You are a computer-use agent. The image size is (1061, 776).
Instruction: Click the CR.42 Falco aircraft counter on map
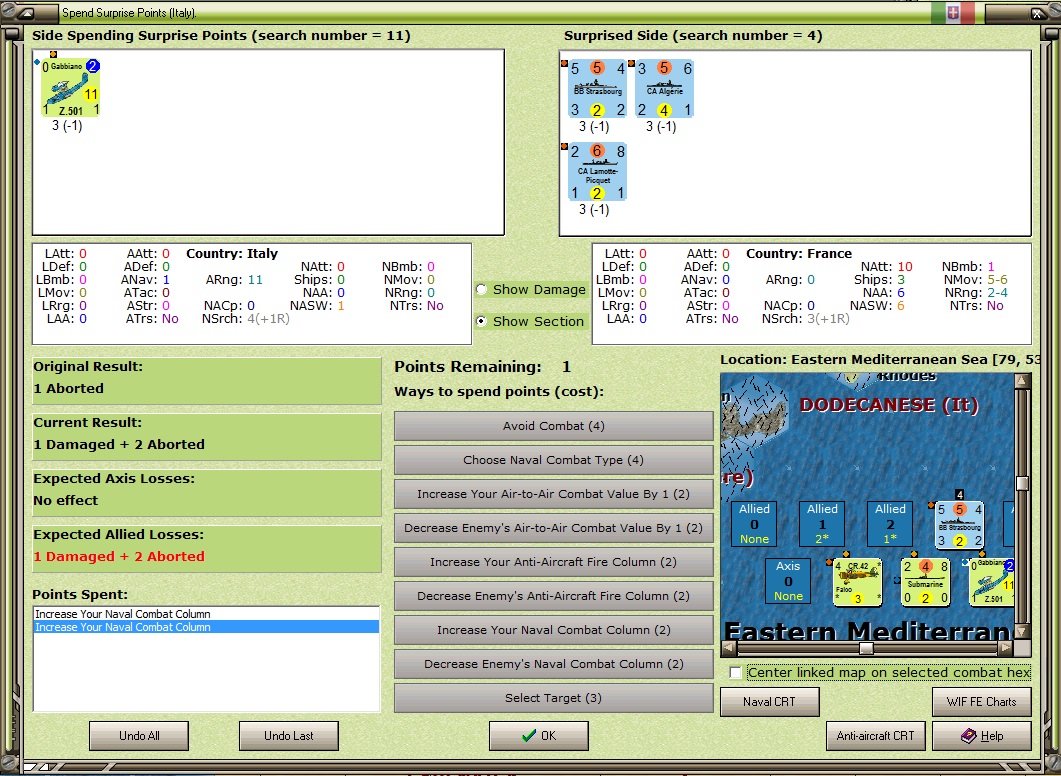coord(857,582)
